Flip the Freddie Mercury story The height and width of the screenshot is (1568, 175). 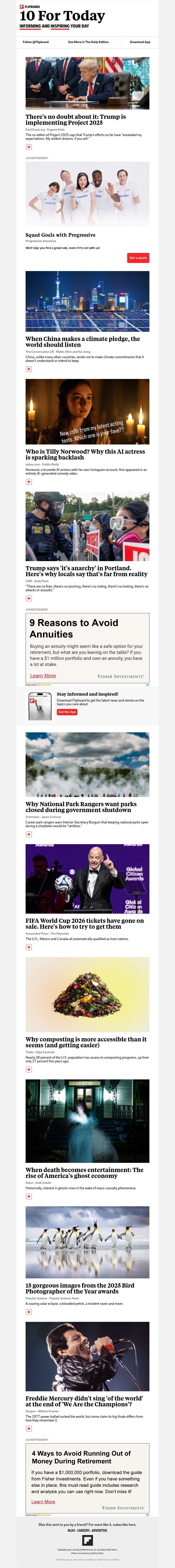pyautogui.click(x=29, y=1429)
